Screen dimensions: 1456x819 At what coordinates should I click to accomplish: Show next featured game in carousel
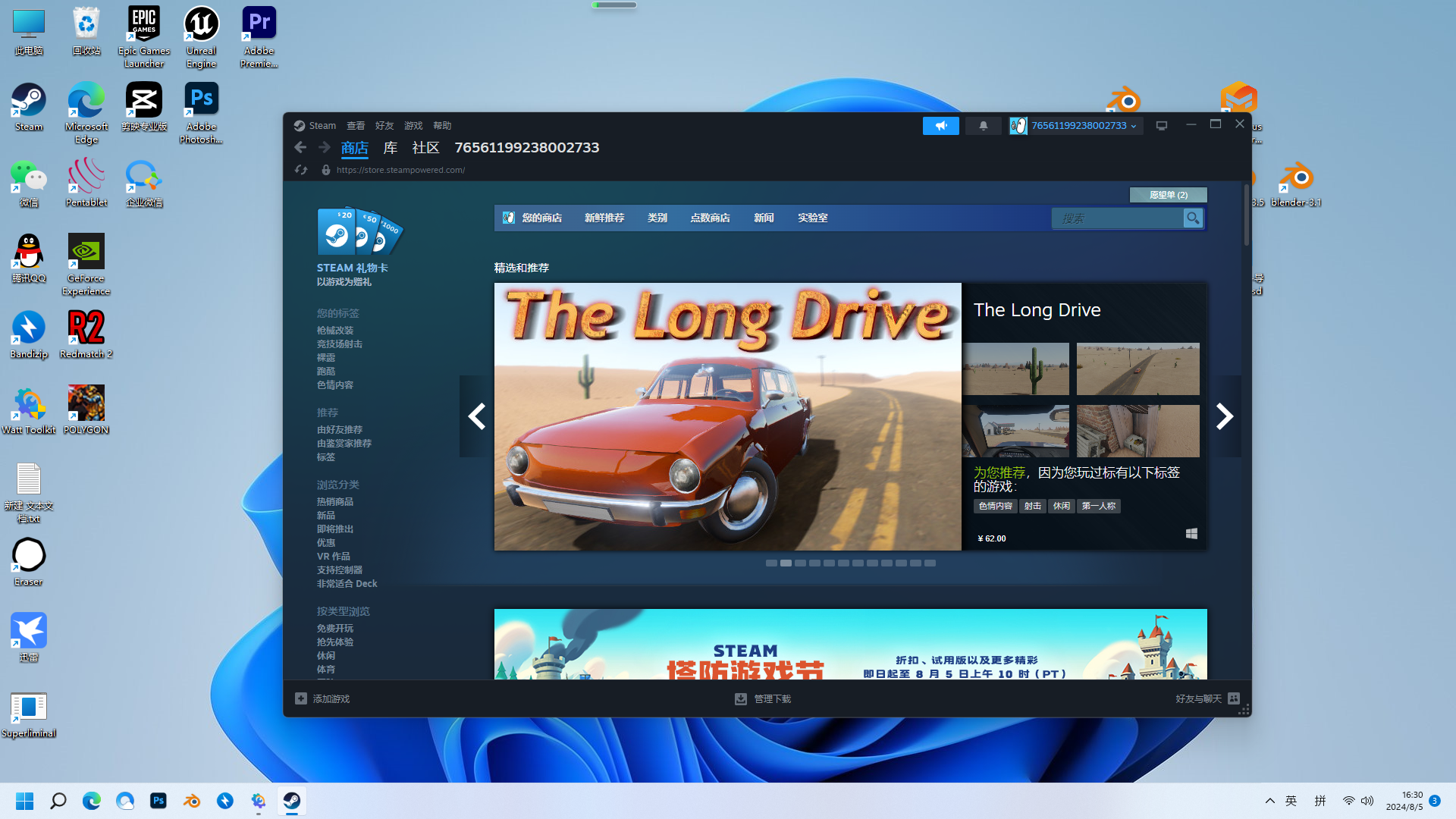(x=1225, y=416)
